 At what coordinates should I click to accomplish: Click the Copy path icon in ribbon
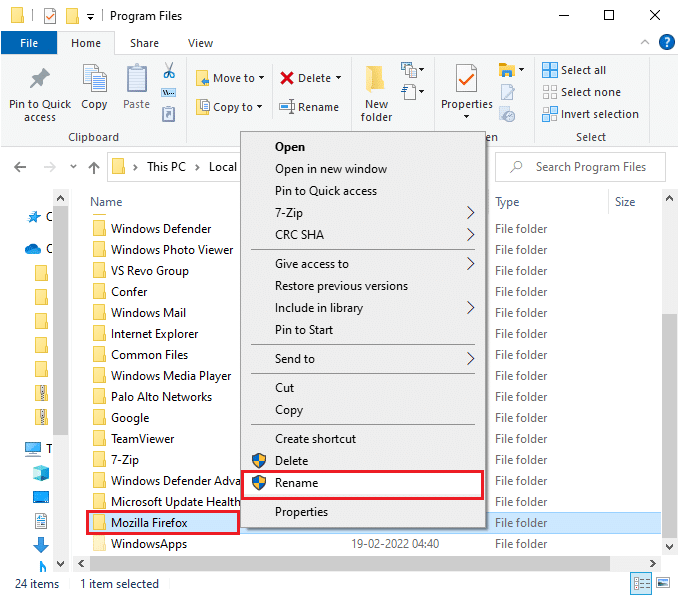click(x=169, y=92)
